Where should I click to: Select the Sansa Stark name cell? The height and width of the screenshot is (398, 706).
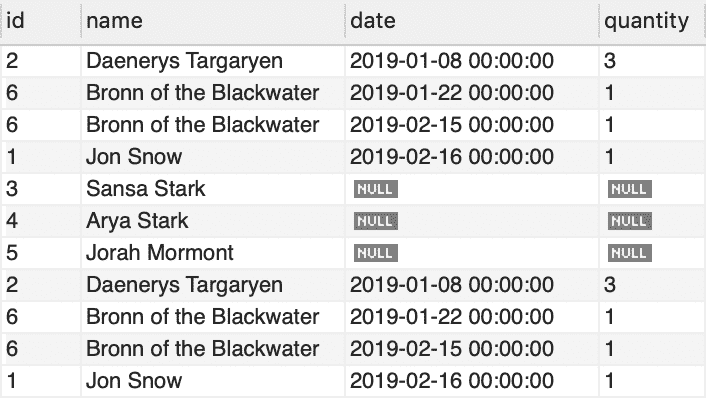(213, 189)
